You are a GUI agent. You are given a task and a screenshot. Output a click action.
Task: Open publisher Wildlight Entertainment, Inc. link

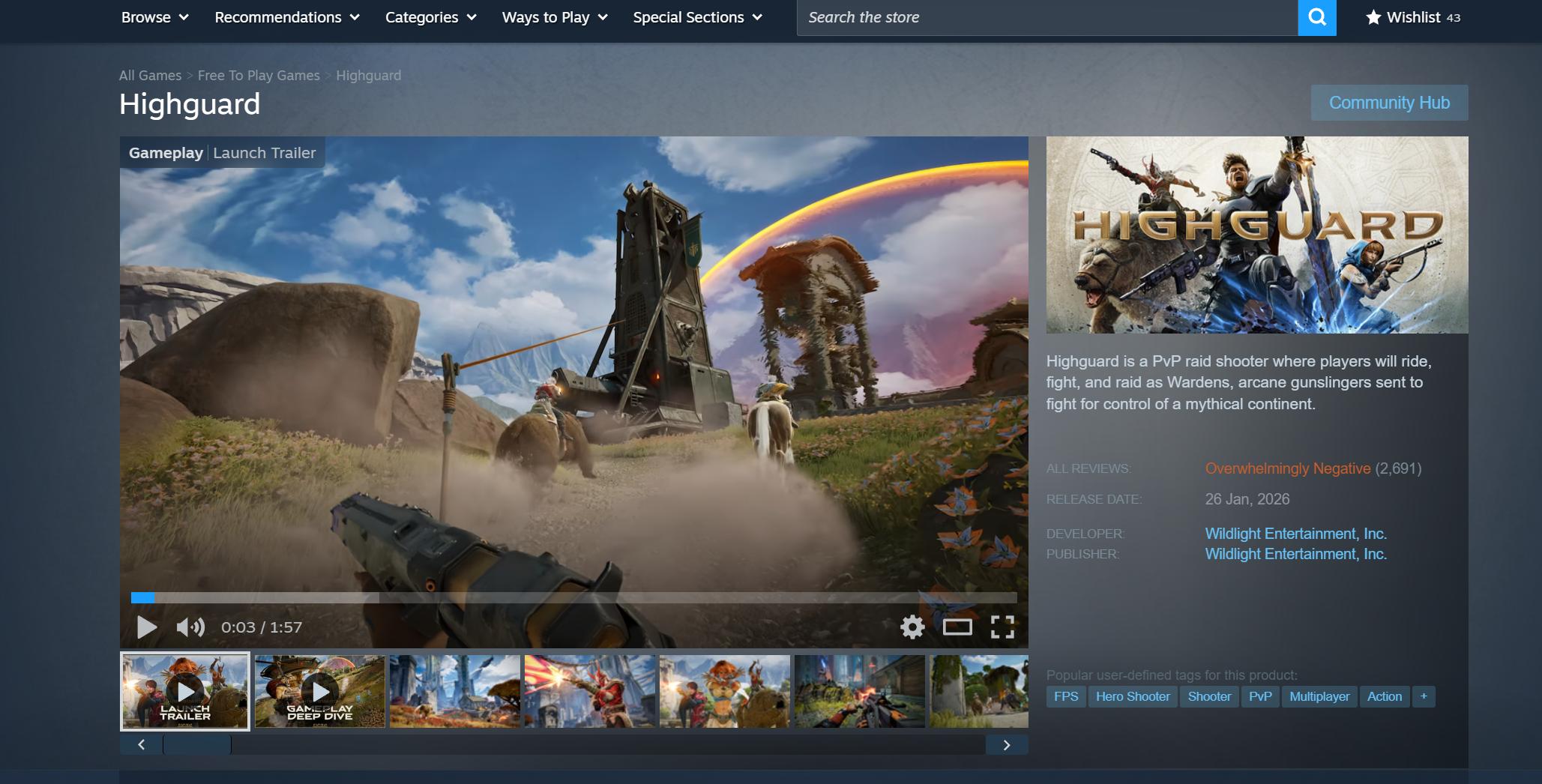tap(1296, 554)
